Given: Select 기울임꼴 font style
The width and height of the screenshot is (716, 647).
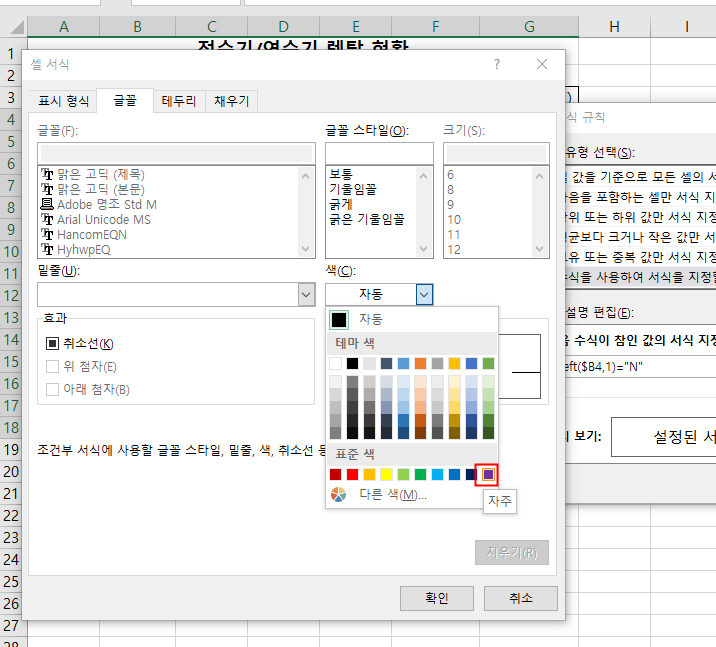Looking at the screenshot, I should tap(353, 189).
